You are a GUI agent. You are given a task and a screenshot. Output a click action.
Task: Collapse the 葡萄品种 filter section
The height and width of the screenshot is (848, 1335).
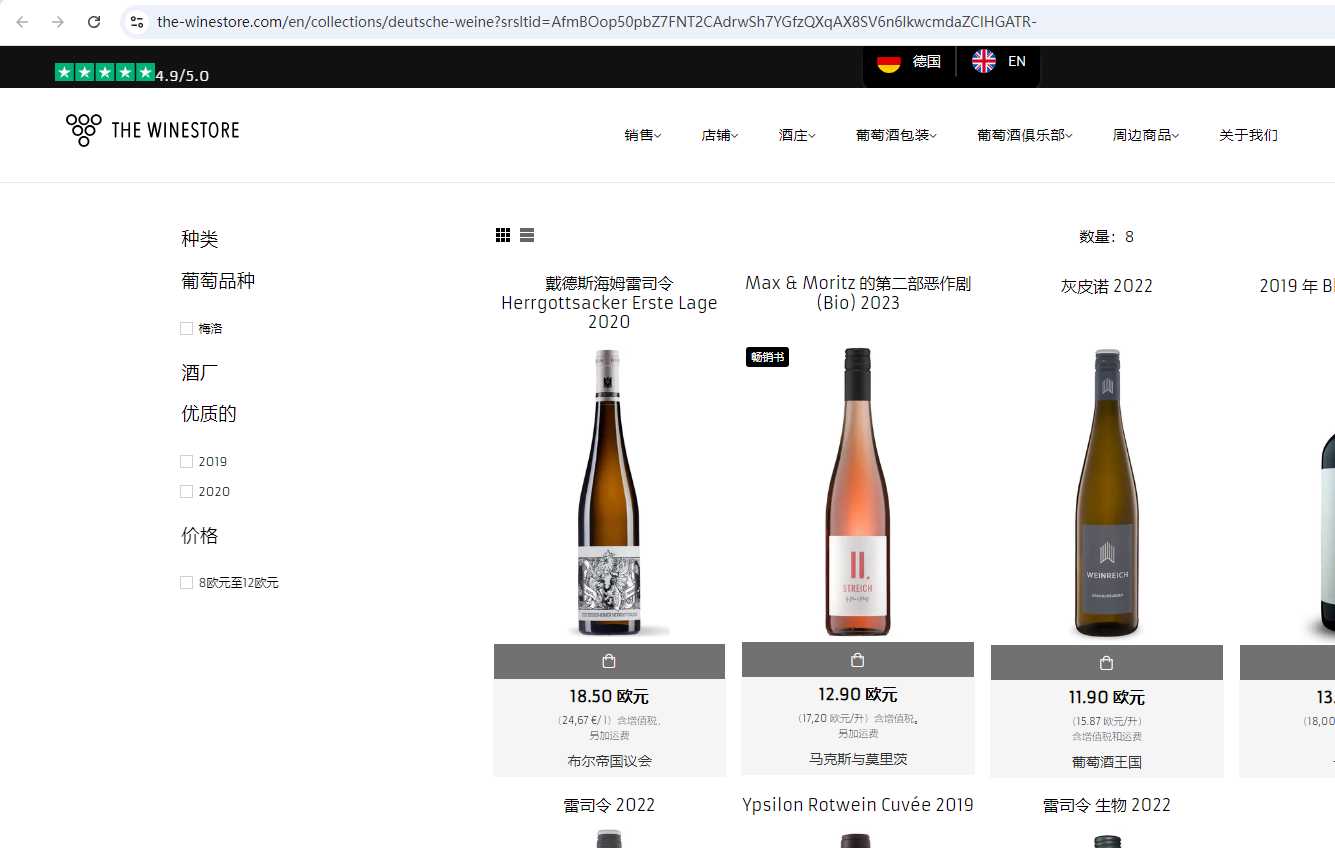pyautogui.click(x=218, y=281)
